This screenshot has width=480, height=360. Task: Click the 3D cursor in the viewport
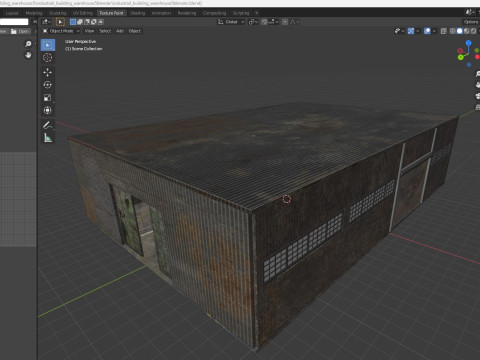click(287, 199)
